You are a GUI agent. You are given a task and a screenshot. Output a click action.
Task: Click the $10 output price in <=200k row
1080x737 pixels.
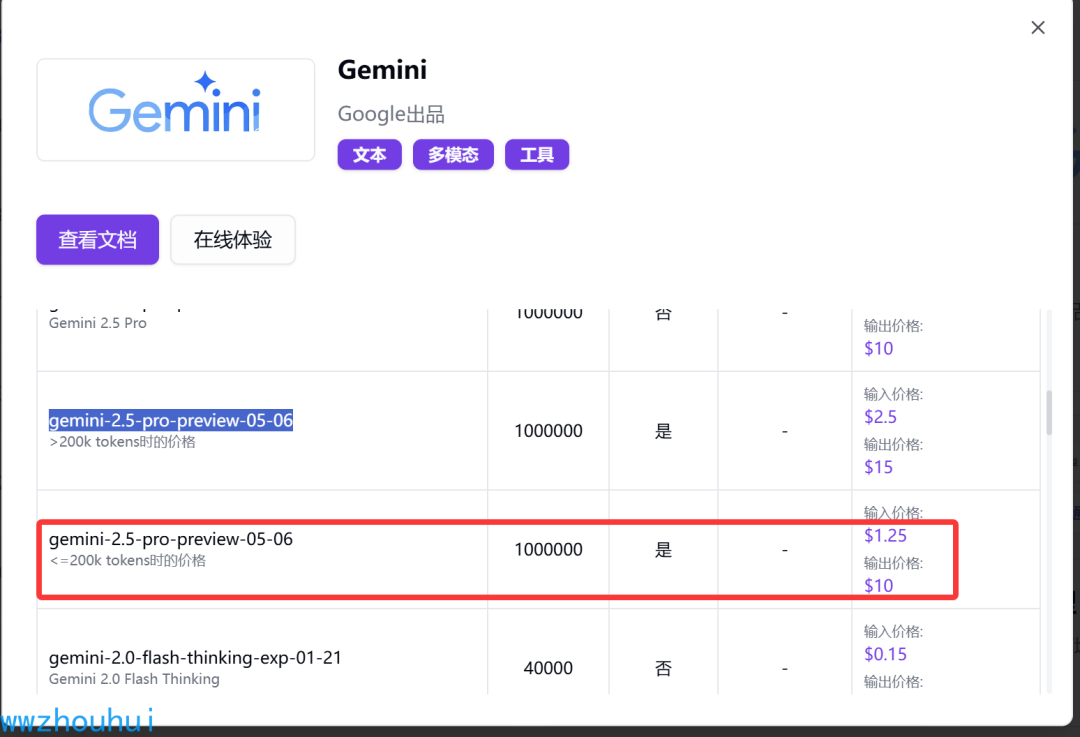pyautogui.click(x=878, y=585)
